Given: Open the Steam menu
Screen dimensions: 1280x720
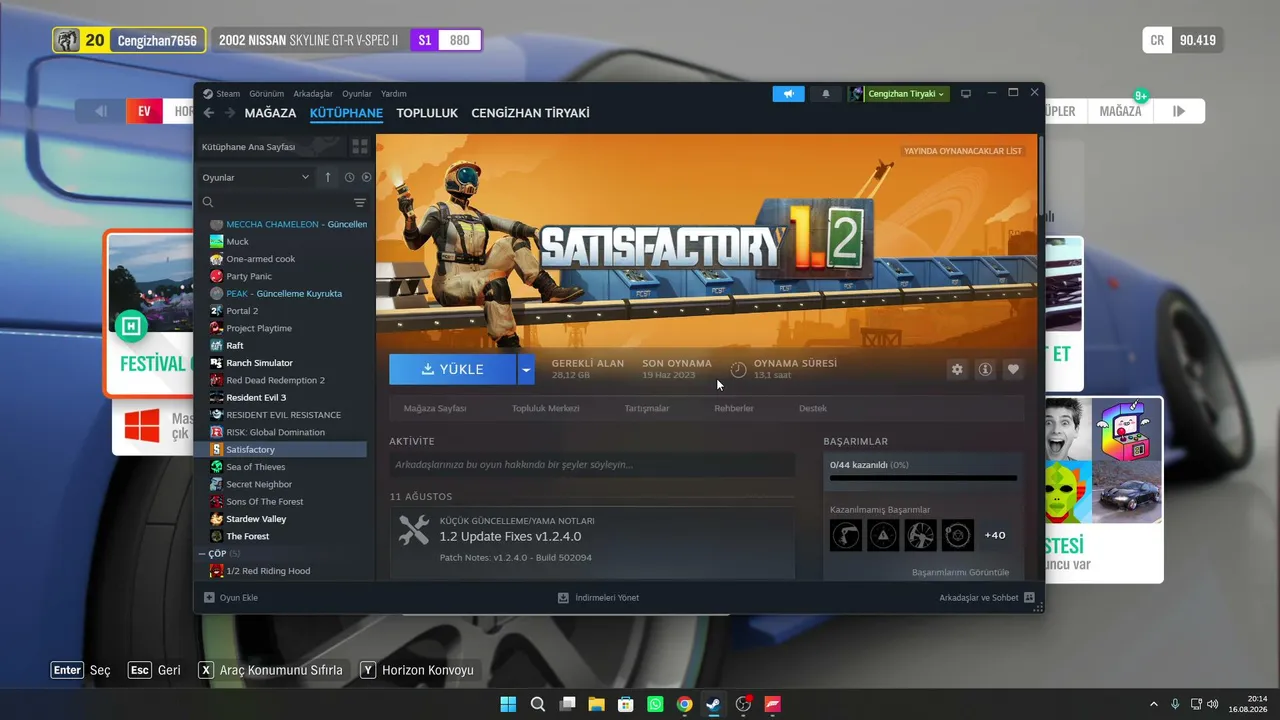Looking at the screenshot, I should click(228, 94).
